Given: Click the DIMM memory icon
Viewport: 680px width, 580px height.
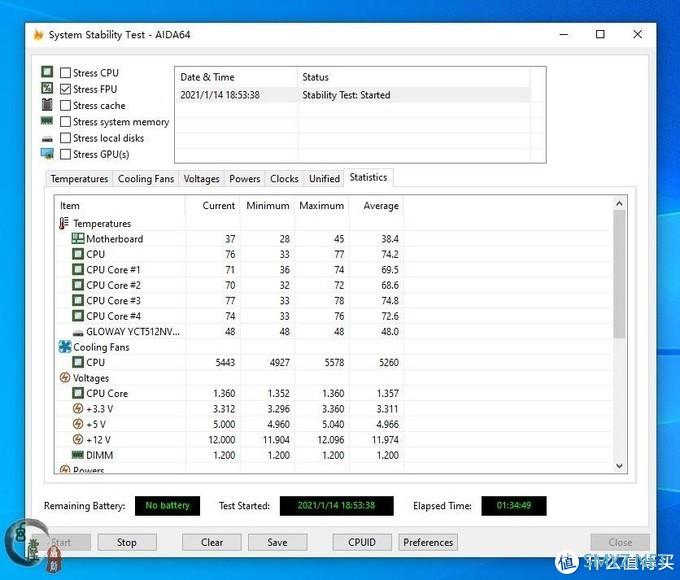Looking at the screenshot, I should coord(78,455).
